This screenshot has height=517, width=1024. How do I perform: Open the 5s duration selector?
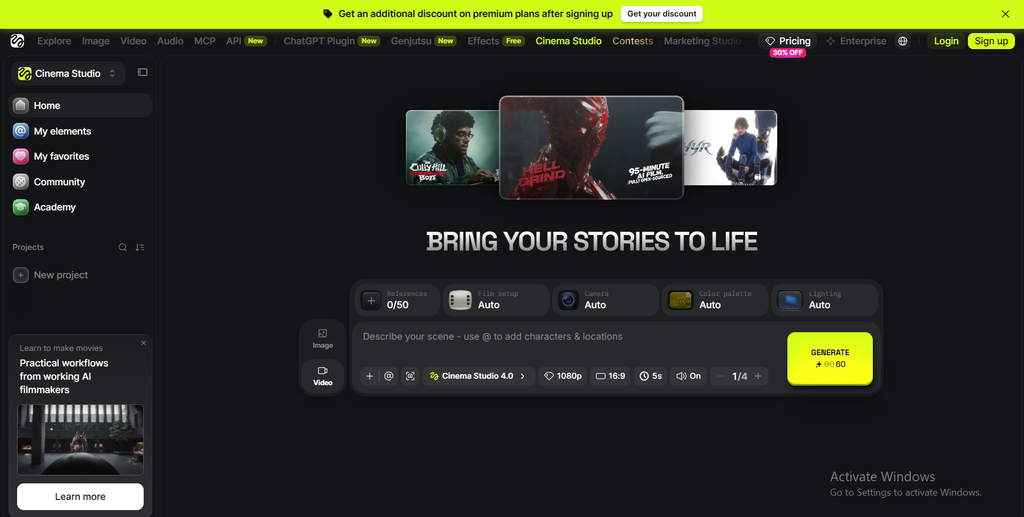pyautogui.click(x=650, y=376)
